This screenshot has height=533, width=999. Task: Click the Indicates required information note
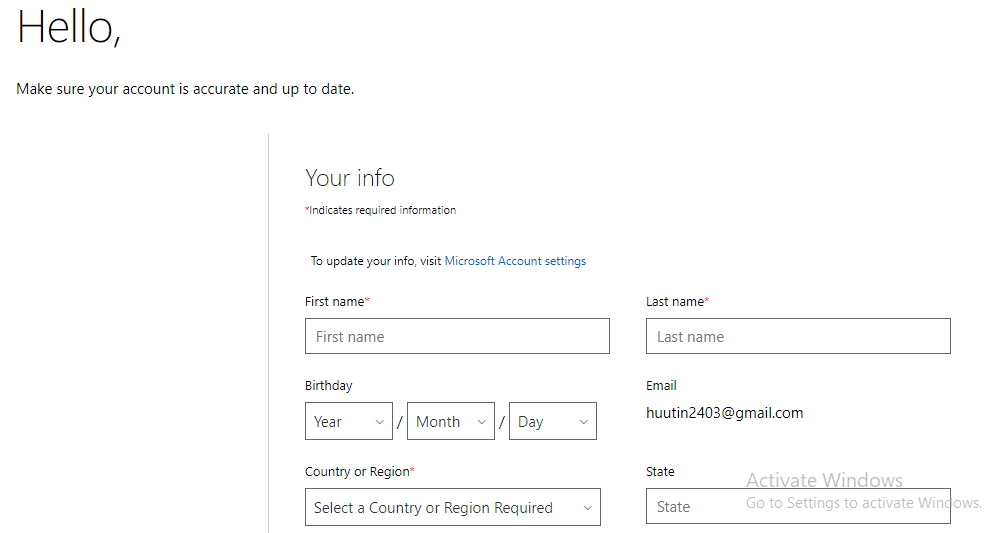point(380,210)
